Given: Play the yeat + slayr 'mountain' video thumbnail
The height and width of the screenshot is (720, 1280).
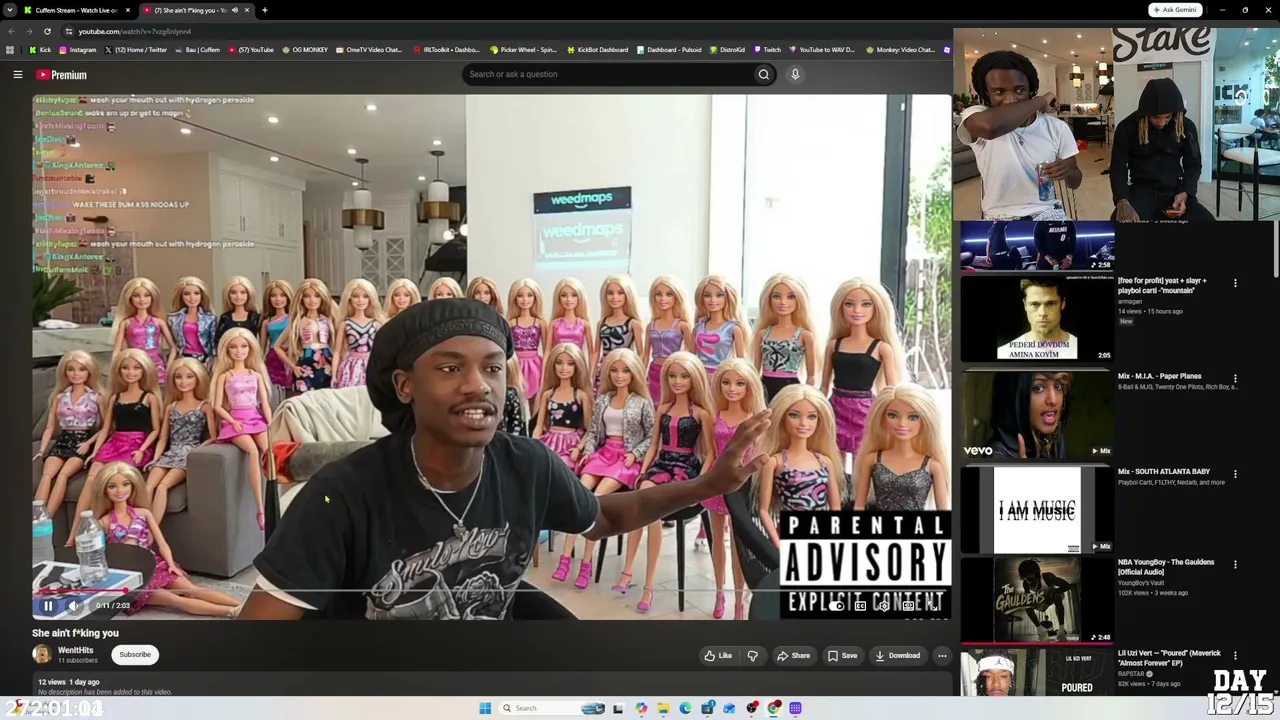Looking at the screenshot, I should [1037, 319].
